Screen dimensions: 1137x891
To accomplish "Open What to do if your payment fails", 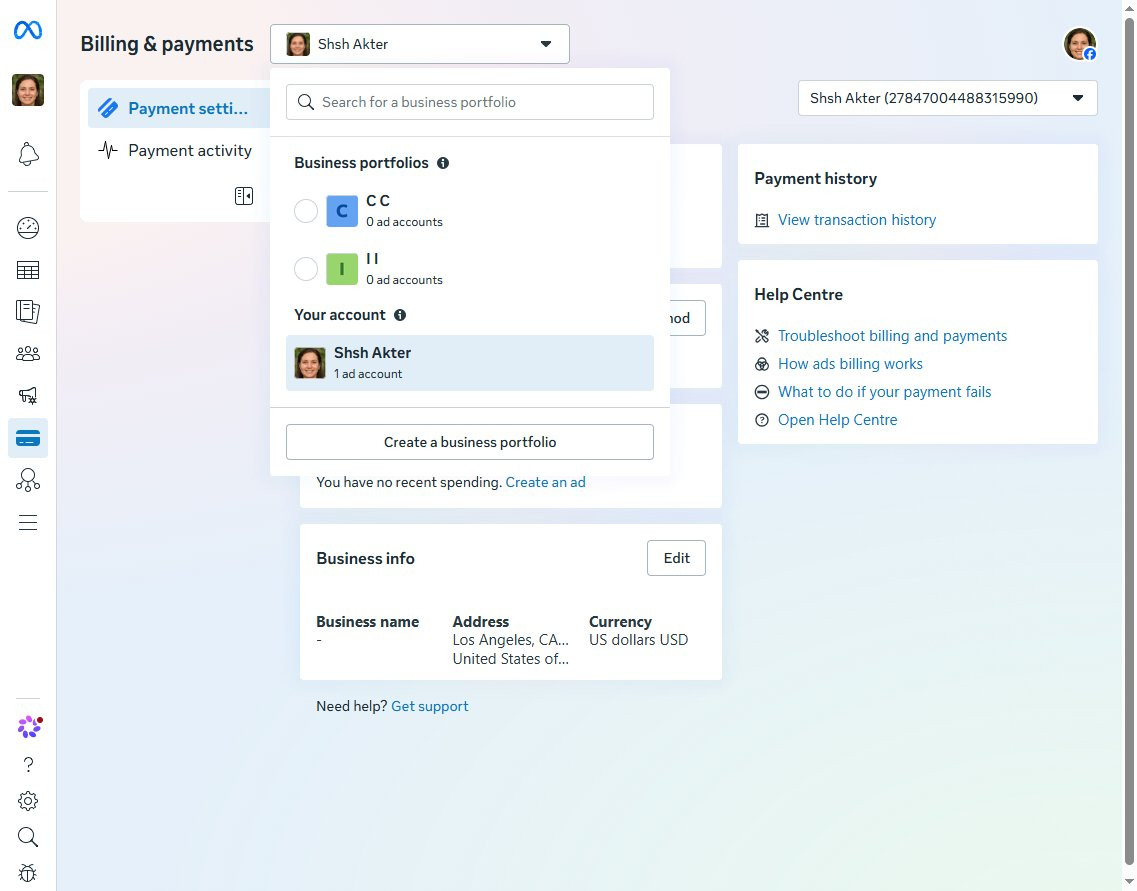I will click(x=885, y=392).
